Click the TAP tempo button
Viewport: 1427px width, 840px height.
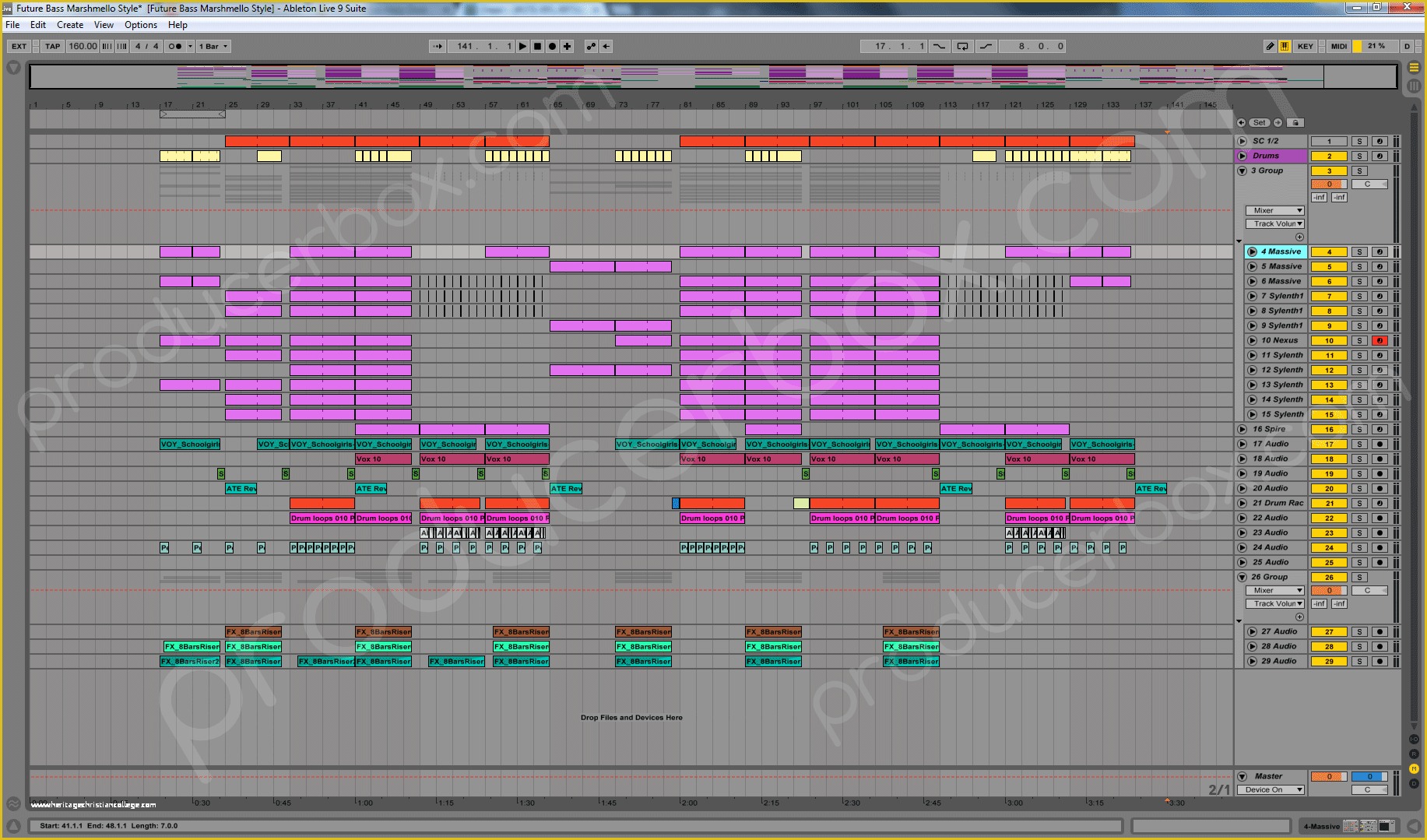(x=52, y=46)
